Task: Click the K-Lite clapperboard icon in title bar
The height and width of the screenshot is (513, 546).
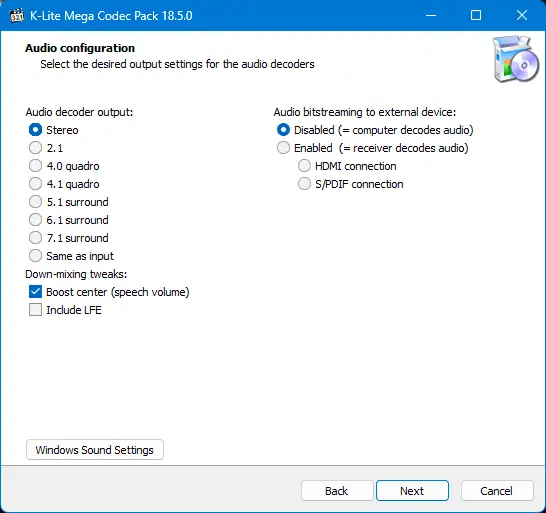Action: (16, 16)
